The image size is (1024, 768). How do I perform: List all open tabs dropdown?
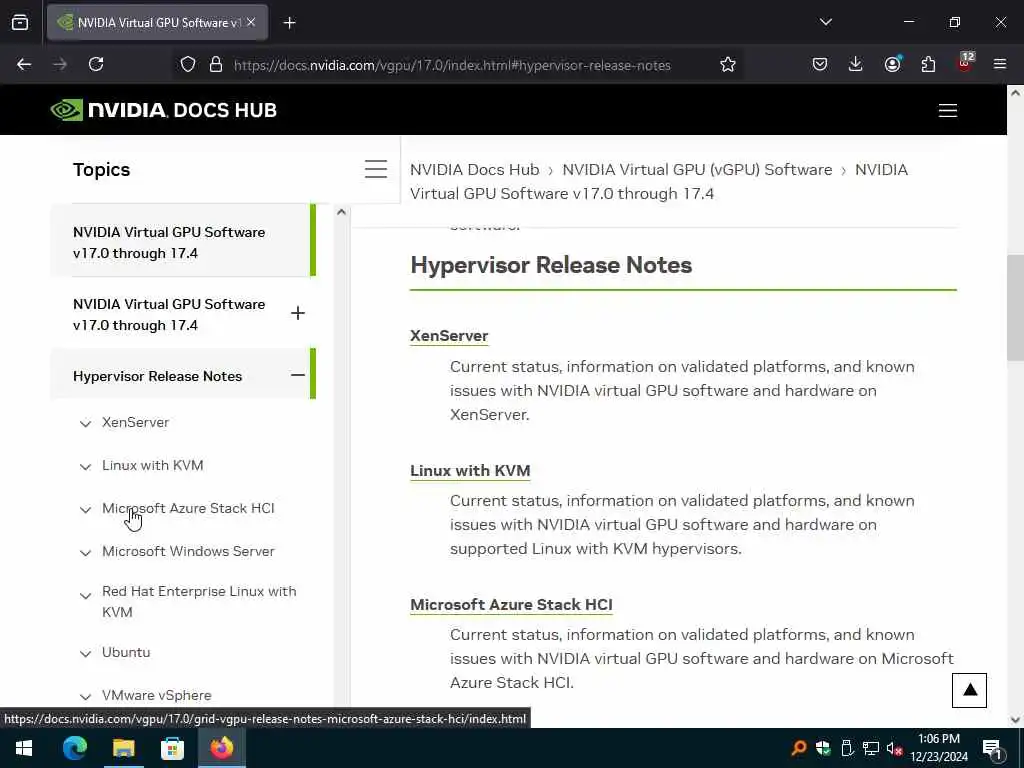click(826, 22)
